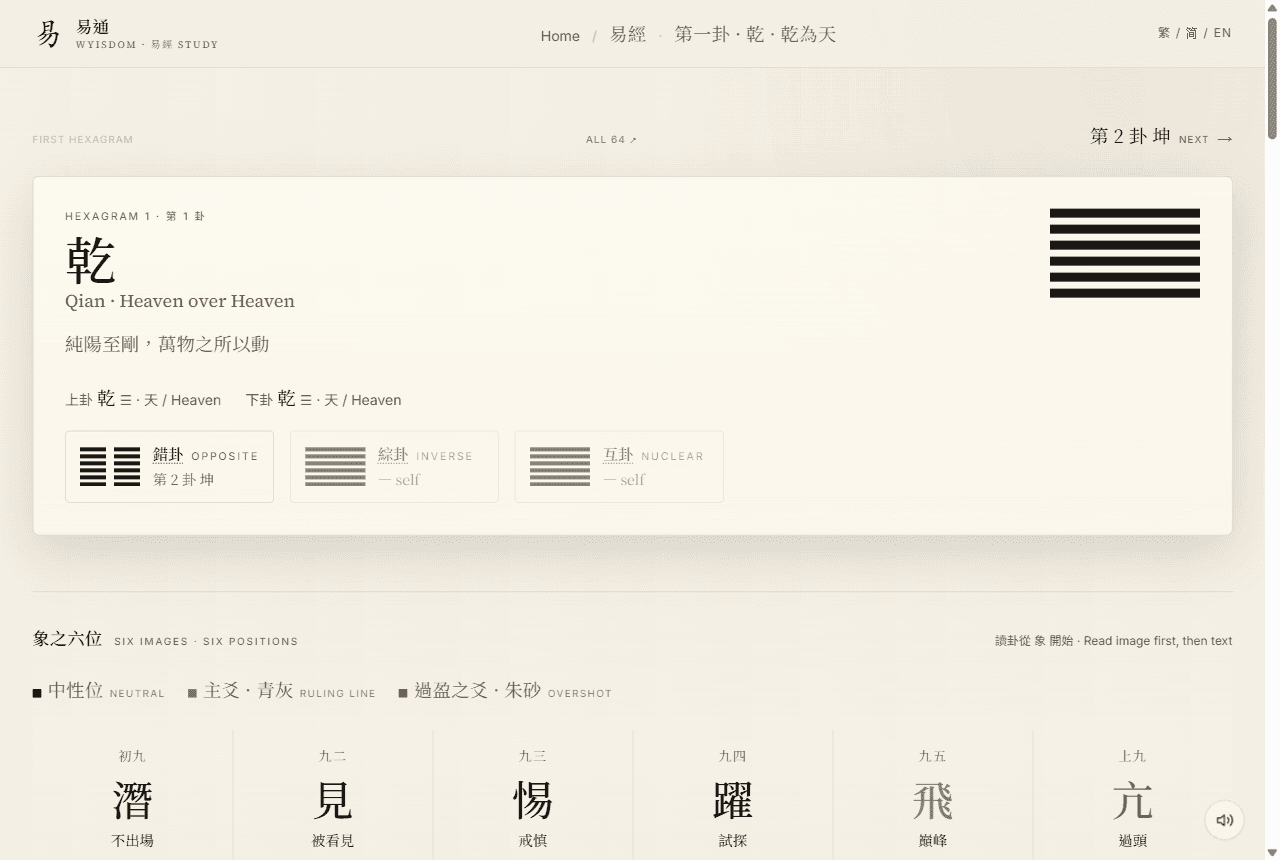
Task: Click the 中性位 NEUTRAL legend label
Action: click(x=106, y=691)
